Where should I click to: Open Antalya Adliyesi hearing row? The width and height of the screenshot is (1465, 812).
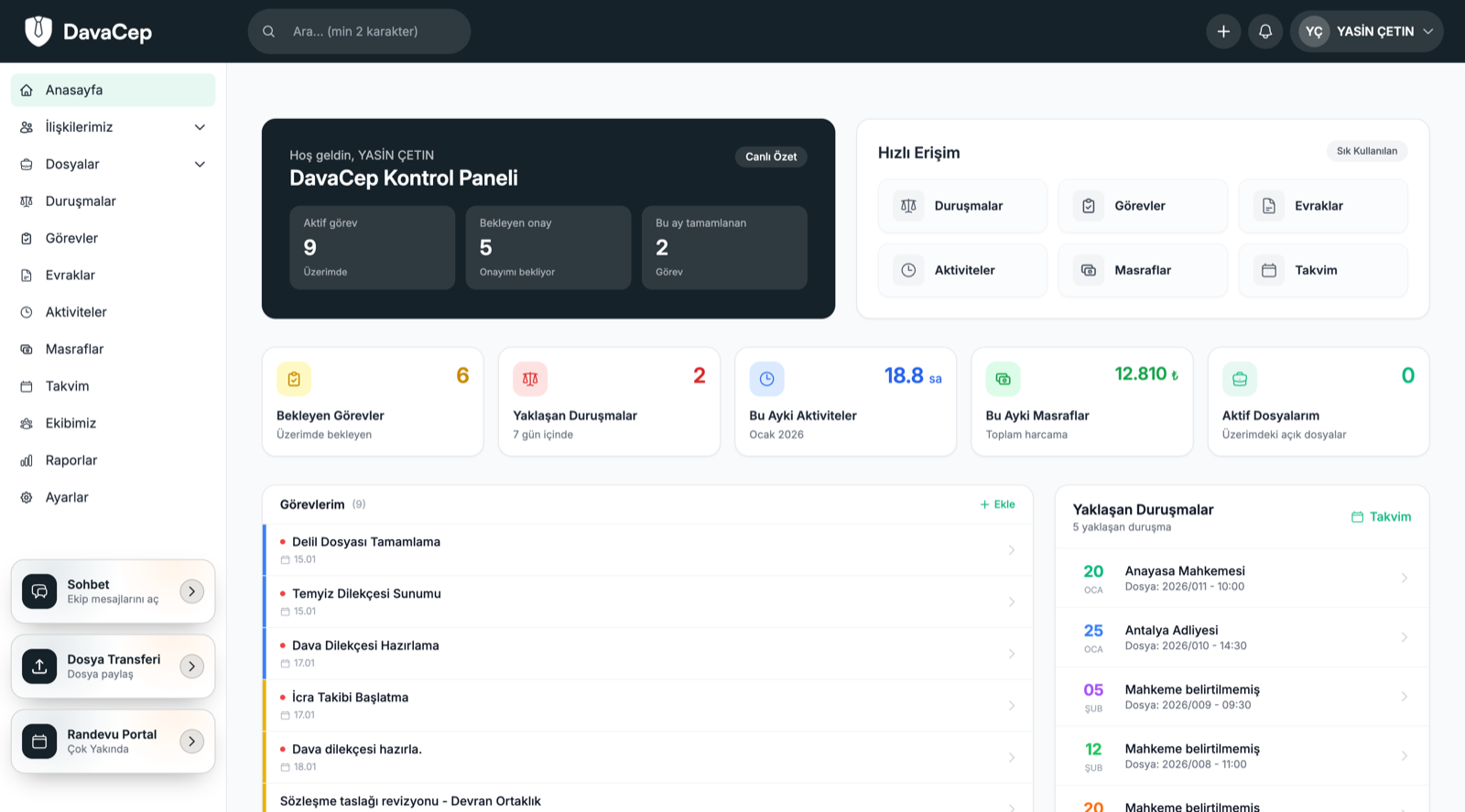coord(1242,637)
